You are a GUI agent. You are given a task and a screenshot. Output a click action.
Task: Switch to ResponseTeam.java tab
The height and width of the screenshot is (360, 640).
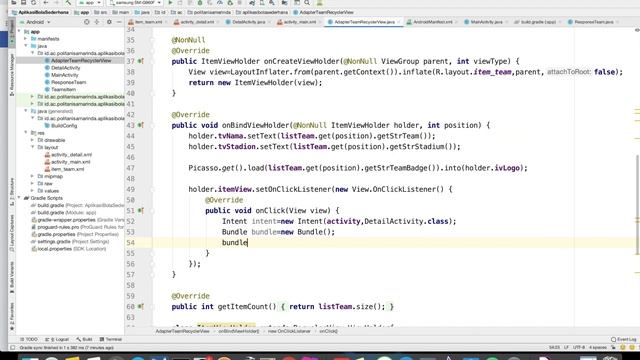click(593, 22)
